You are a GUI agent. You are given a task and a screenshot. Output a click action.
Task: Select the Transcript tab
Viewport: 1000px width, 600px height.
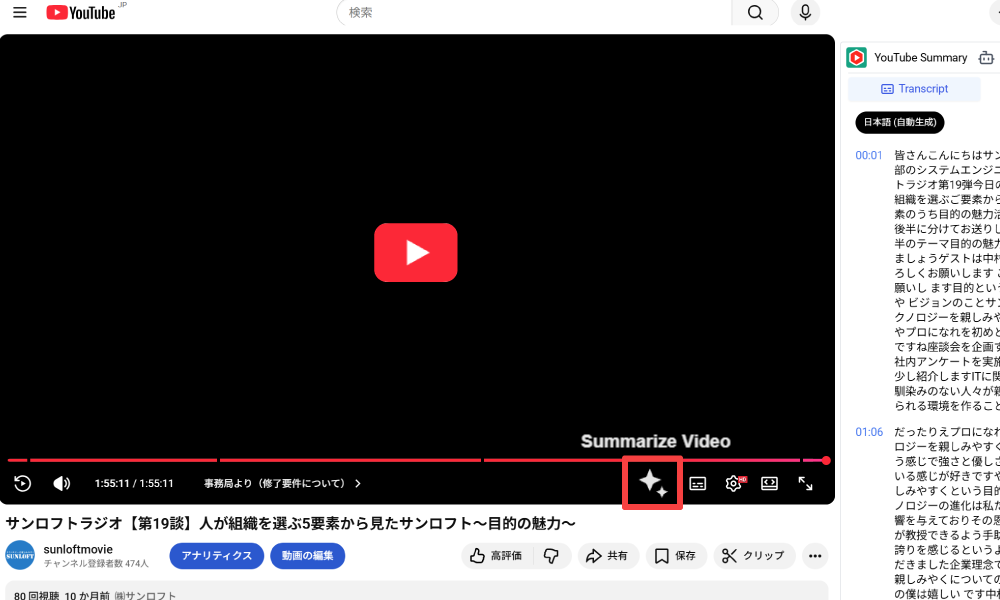[914, 89]
